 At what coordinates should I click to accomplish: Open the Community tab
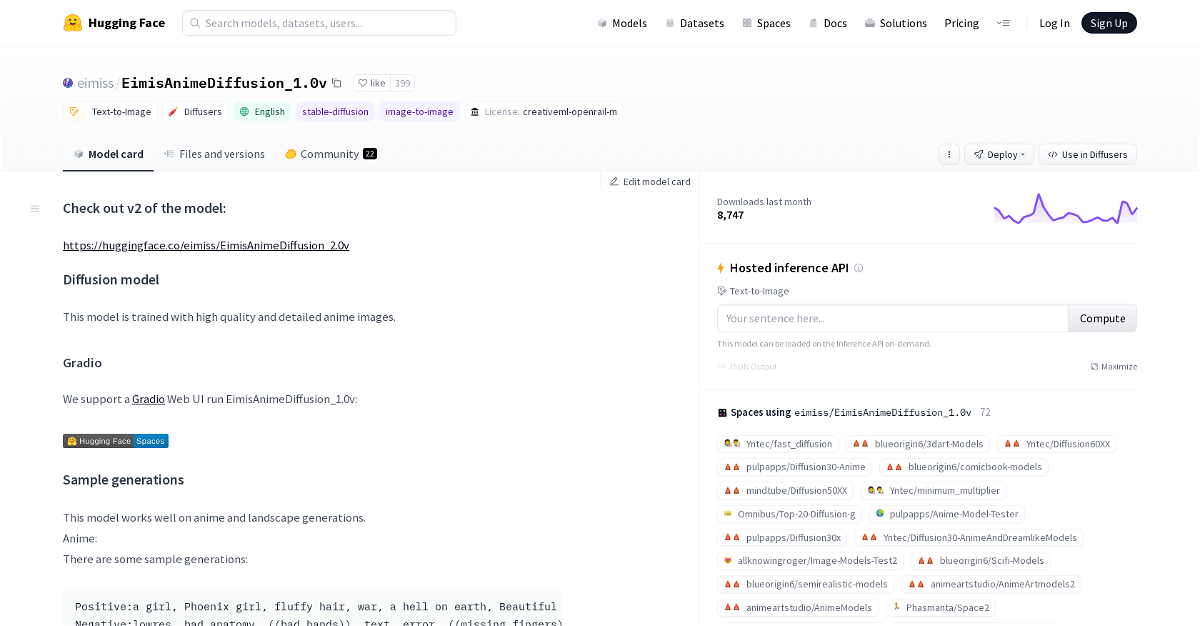pyautogui.click(x=330, y=154)
